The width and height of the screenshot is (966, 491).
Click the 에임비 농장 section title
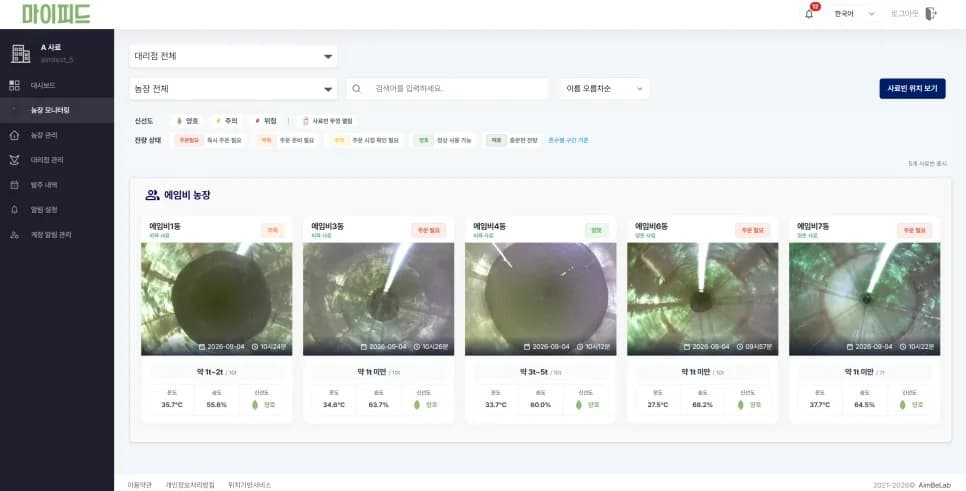tap(187, 195)
